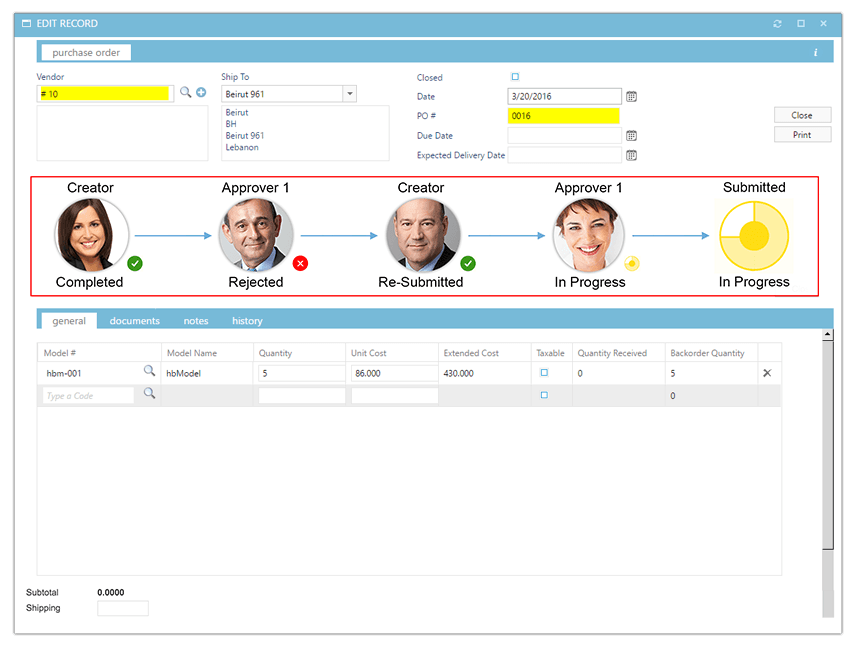Check the Taxable box on the empty row
This screenshot has width=860, height=648.
click(544, 394)
